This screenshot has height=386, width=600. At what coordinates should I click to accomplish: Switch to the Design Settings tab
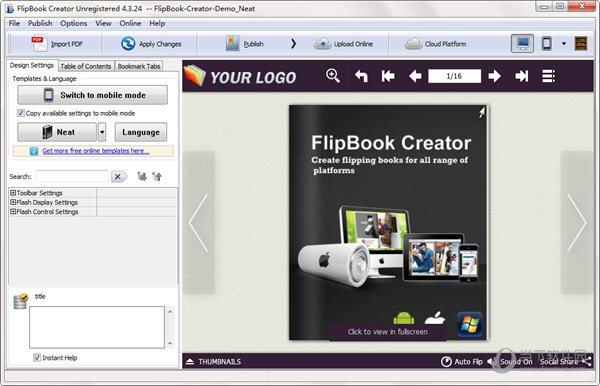pos(32,65)
